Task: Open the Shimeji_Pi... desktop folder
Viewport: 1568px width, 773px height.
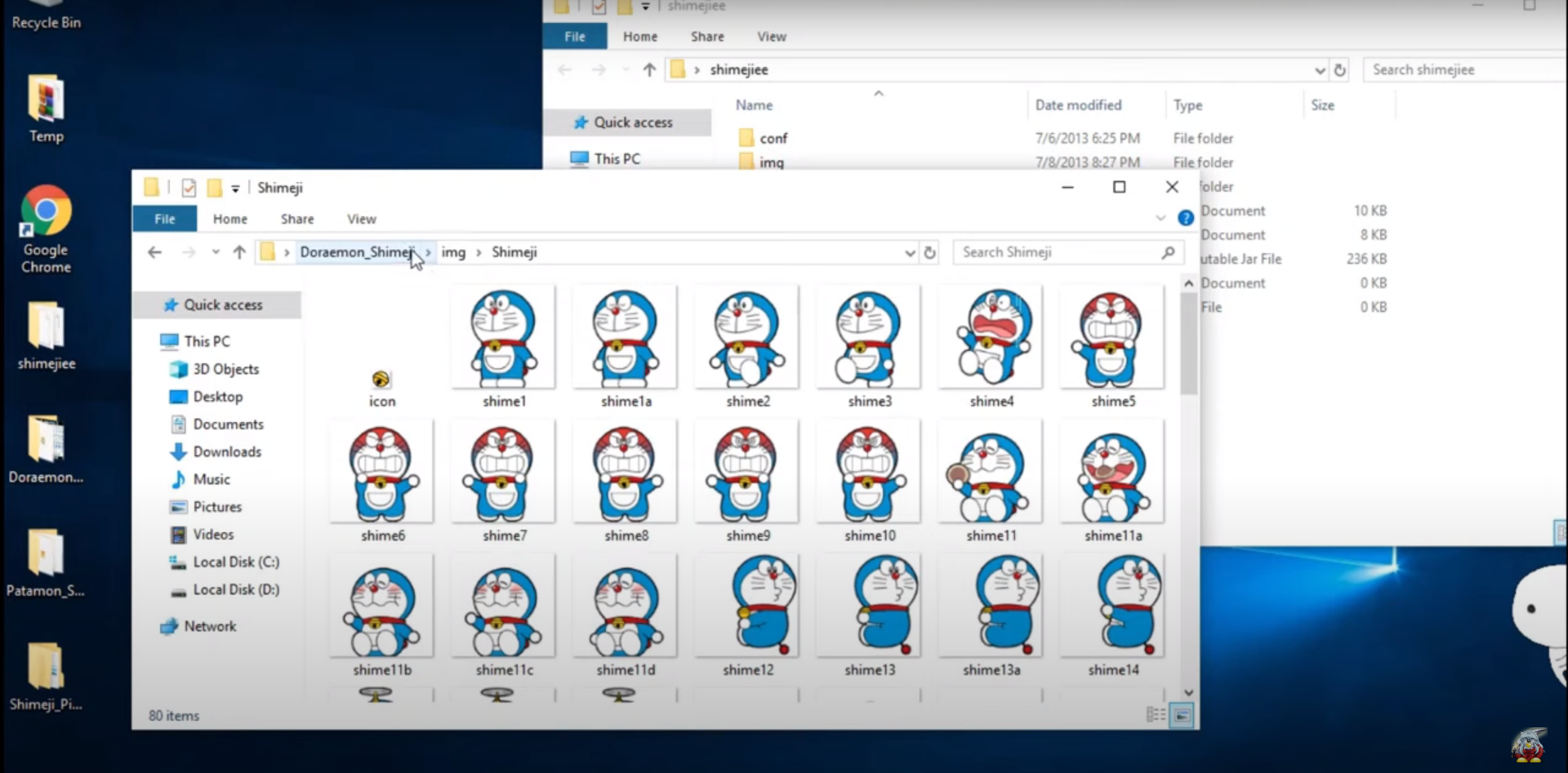Action: tap(46, 676)
